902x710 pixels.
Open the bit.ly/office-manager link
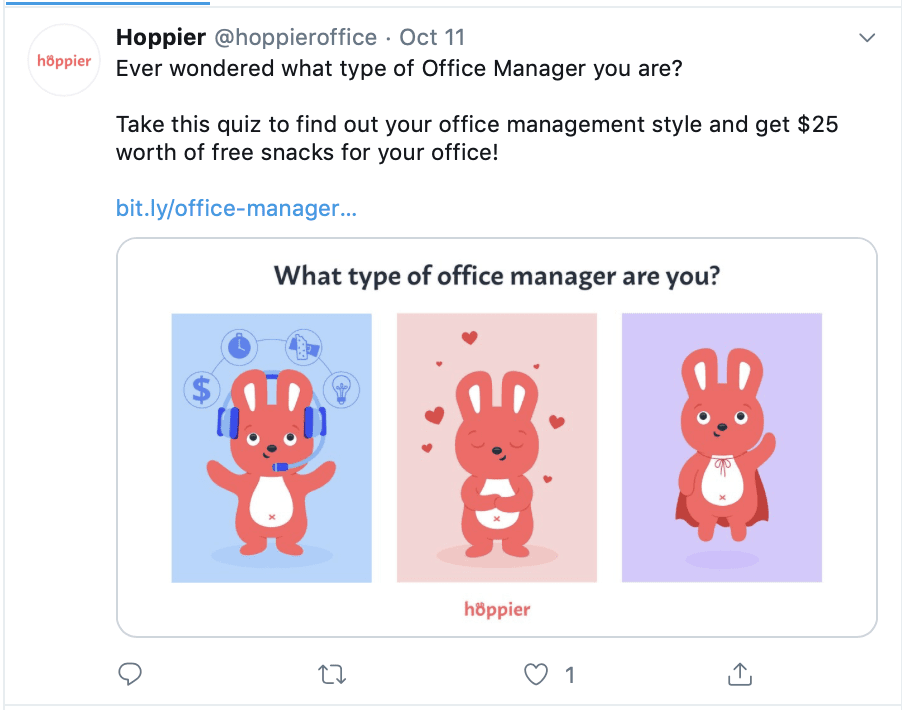(x=236, y=208)
